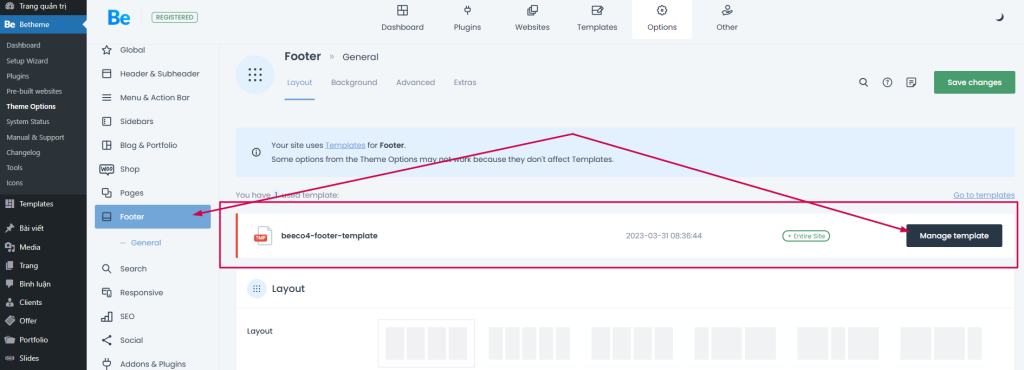Viewport: 1024px width, 370px height.
Task: Open Betheme in the WordPress sidebar
Action: [x=43, y=25]
